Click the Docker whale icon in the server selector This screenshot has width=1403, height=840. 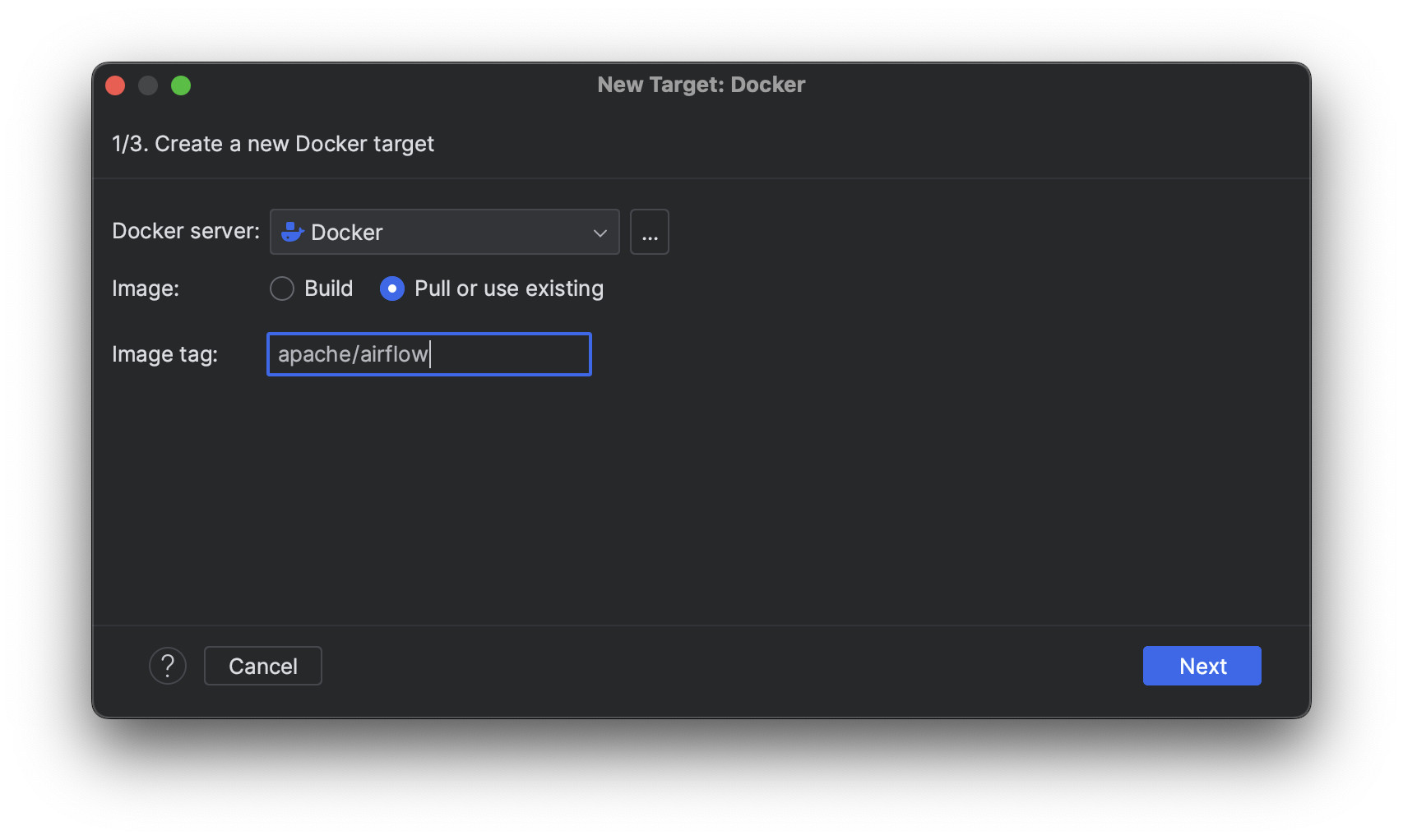pyautogui.click(x=292, y=232)
